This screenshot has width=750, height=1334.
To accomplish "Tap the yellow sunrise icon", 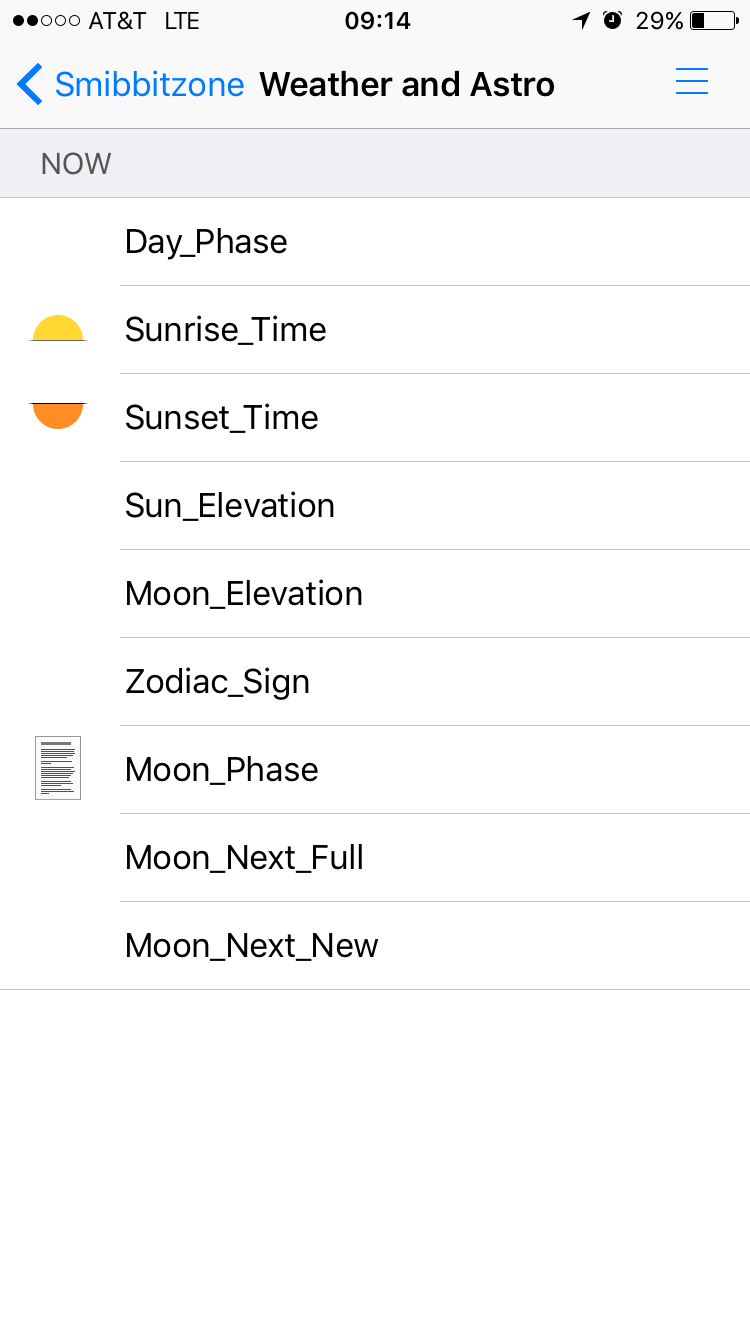I will coord(58,329).
